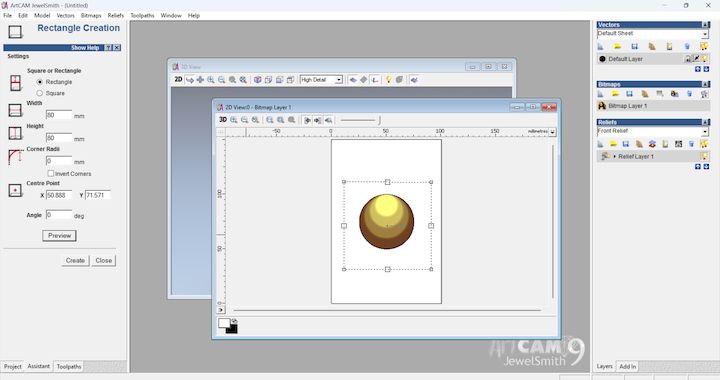Viewport: 720px width, 380px height.
Task: Click the primary/secondary colour swatch in 2D View
Action: click(x=228, y=325)
